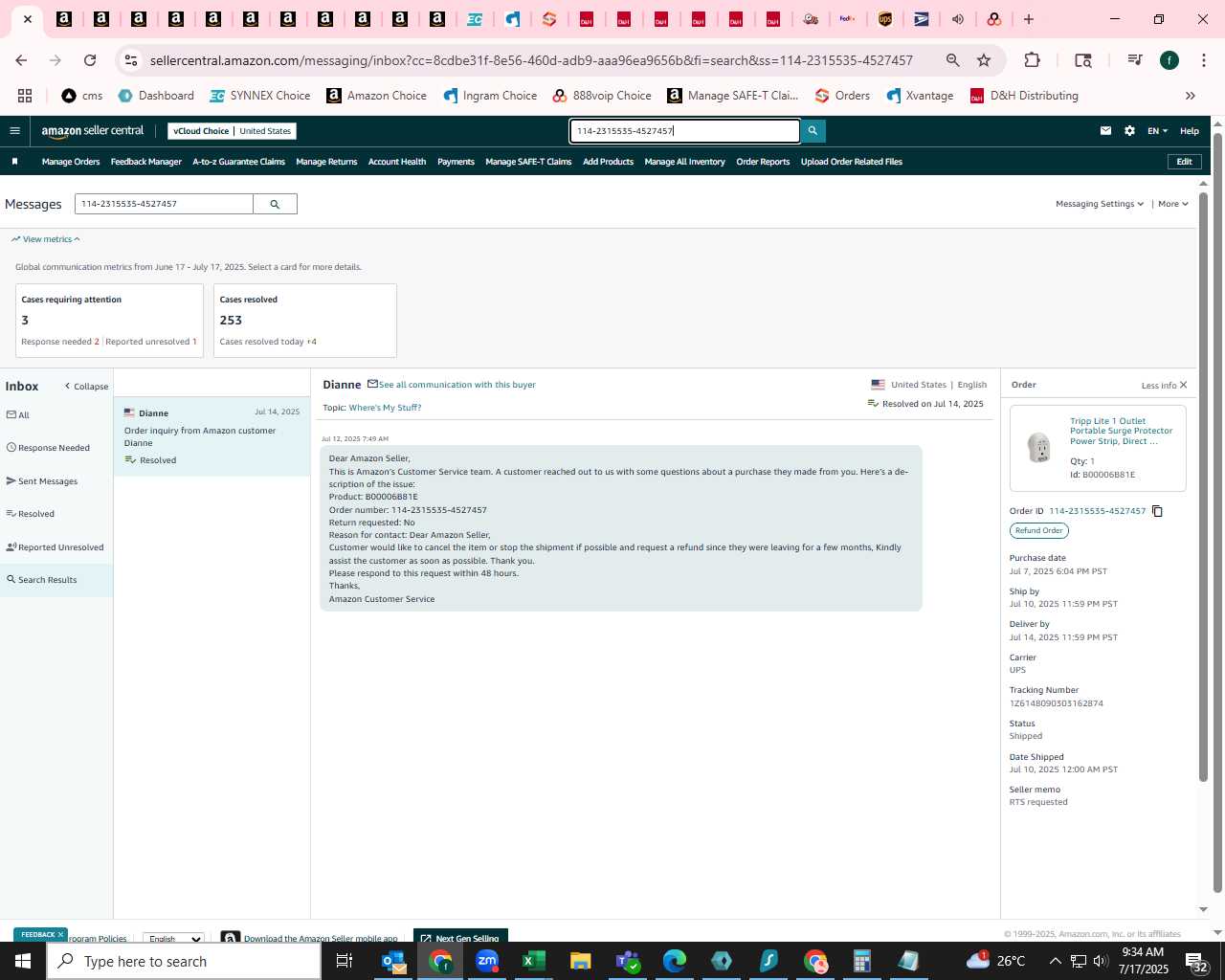
Task: Collapse the View metrics section
Action: coord(46,239)
